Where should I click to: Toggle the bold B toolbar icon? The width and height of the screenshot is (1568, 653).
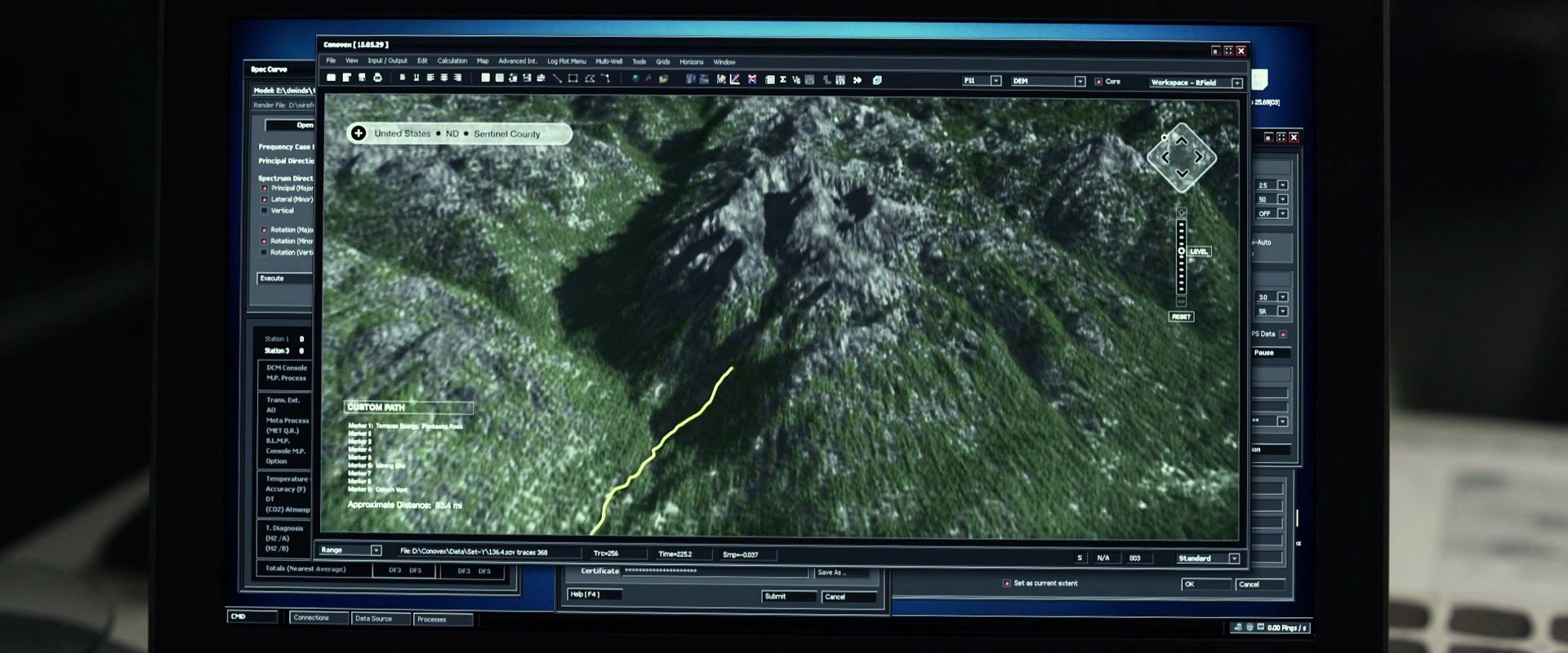[x=402, y=78]
